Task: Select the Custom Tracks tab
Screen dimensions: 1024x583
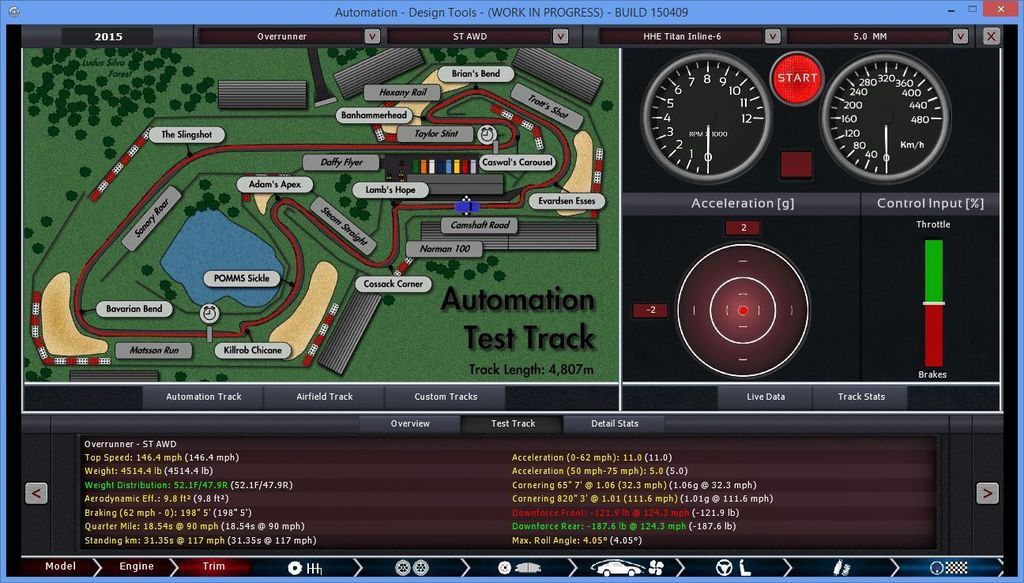Action: pos(445,397)
